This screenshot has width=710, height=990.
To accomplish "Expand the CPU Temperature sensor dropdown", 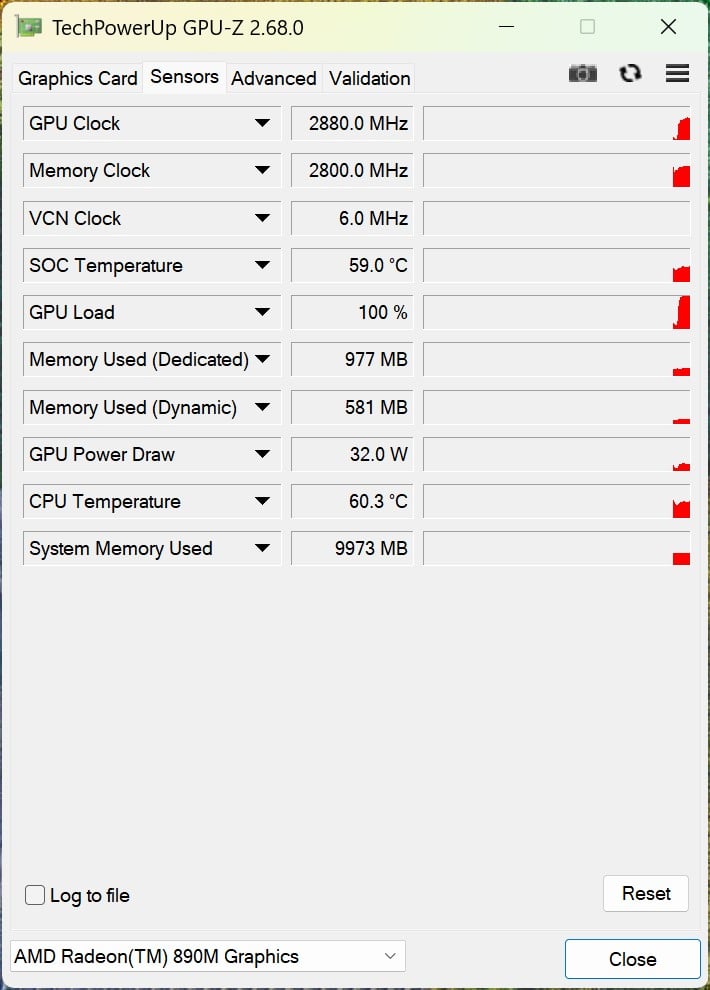I will pos(262,501).
